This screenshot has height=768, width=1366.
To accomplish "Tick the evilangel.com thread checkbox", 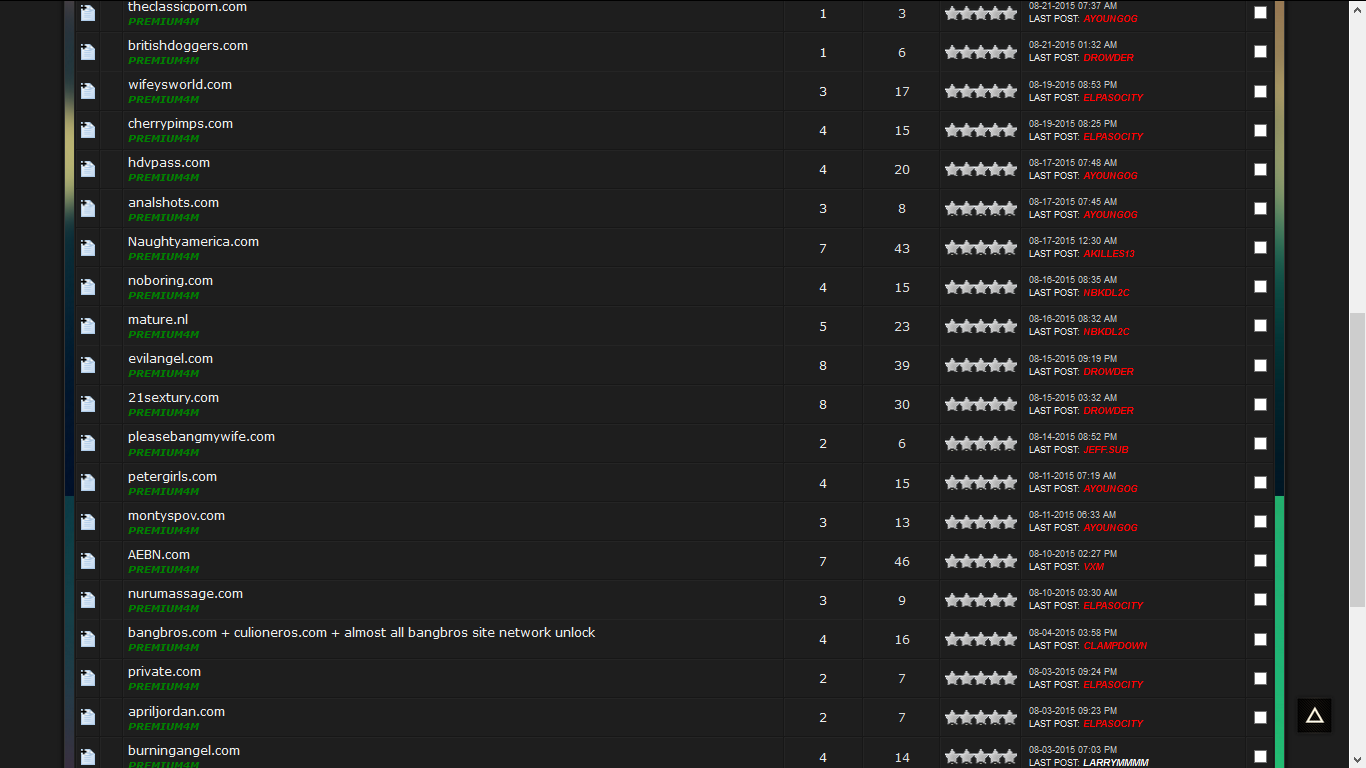I will click(x=1260, y=365).
